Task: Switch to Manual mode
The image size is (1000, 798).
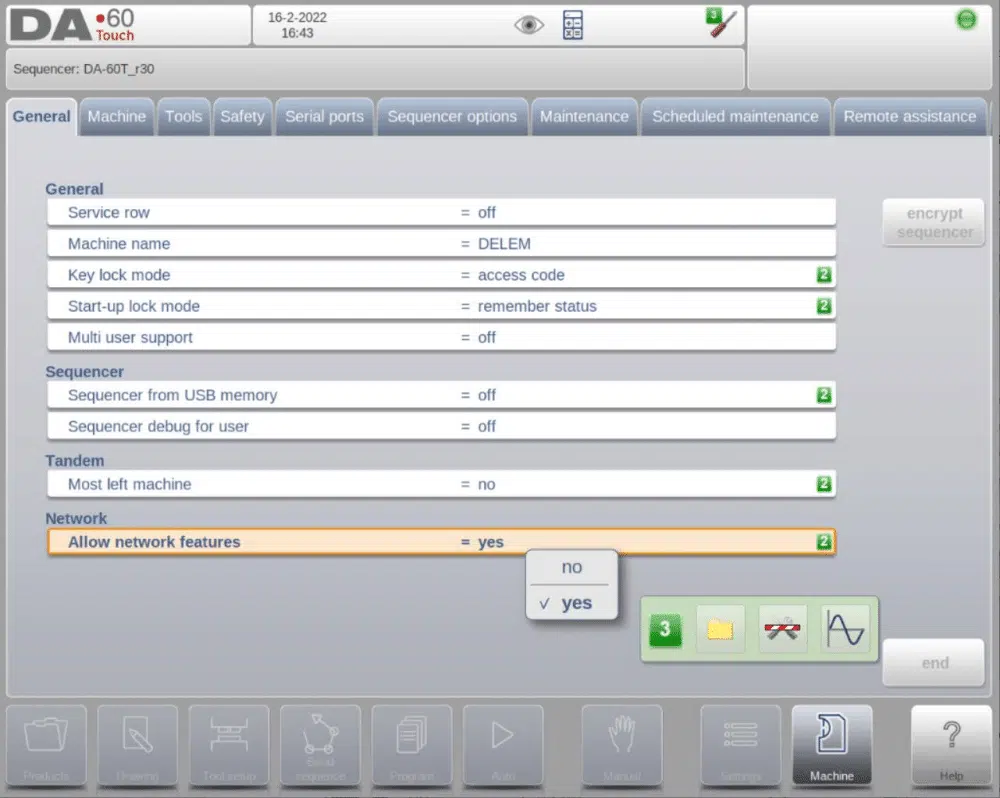Action: [x=622, y=745]
